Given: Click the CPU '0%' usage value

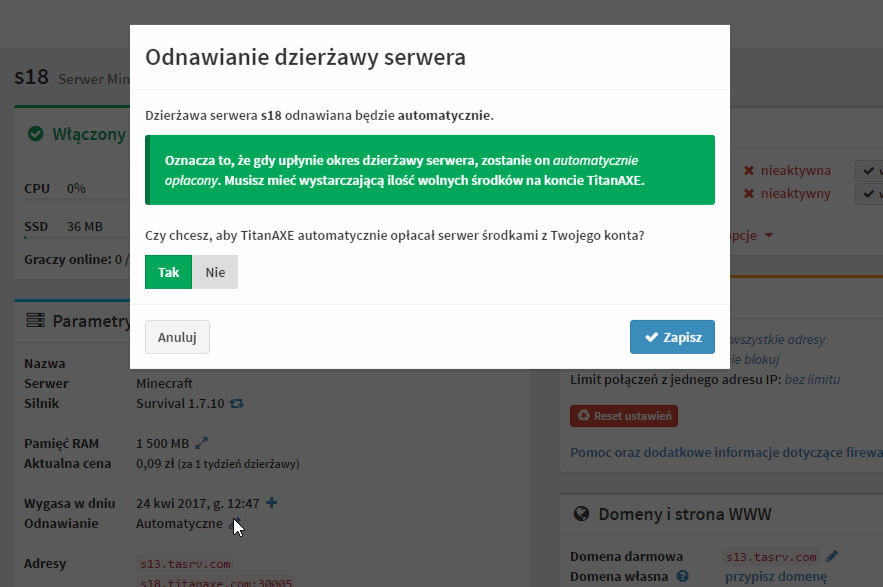Looking at the screenshot, I should (x=76, y=188).
